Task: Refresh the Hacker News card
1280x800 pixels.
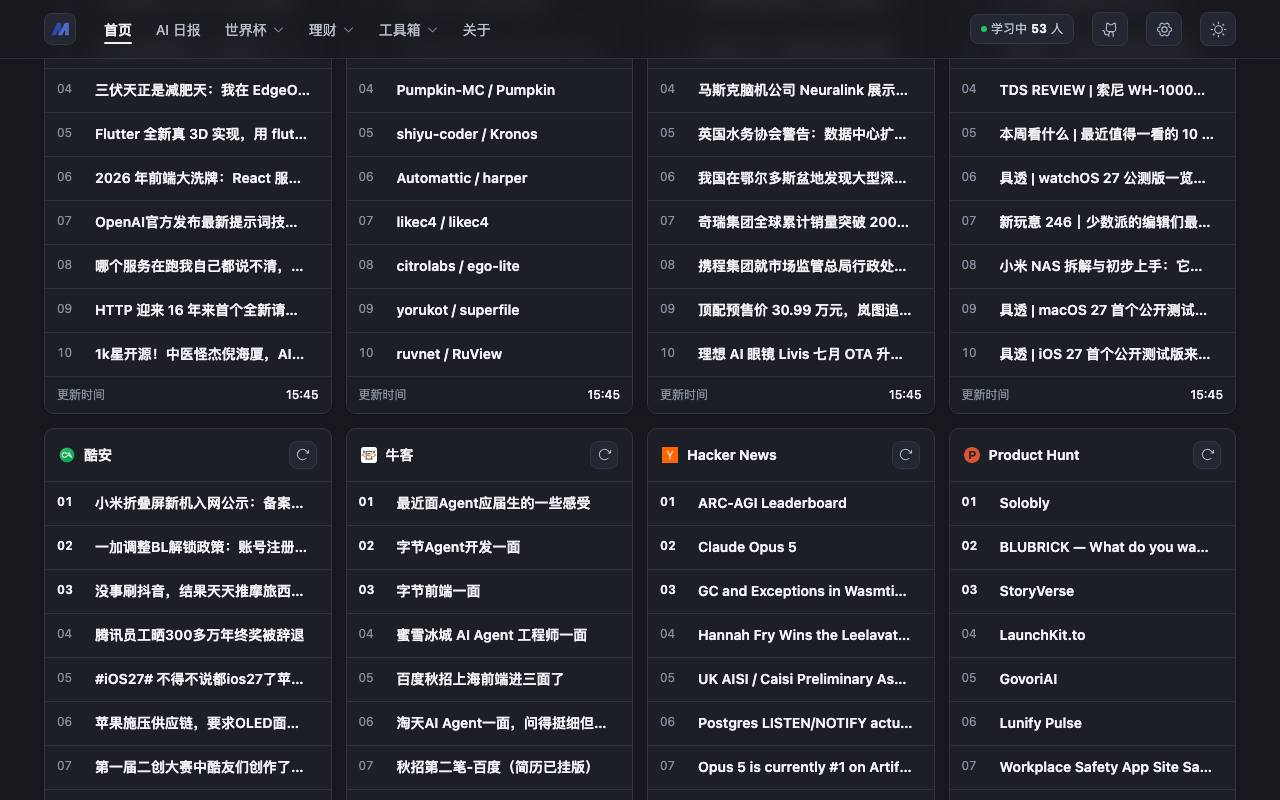Action: (x=906, y=455)
